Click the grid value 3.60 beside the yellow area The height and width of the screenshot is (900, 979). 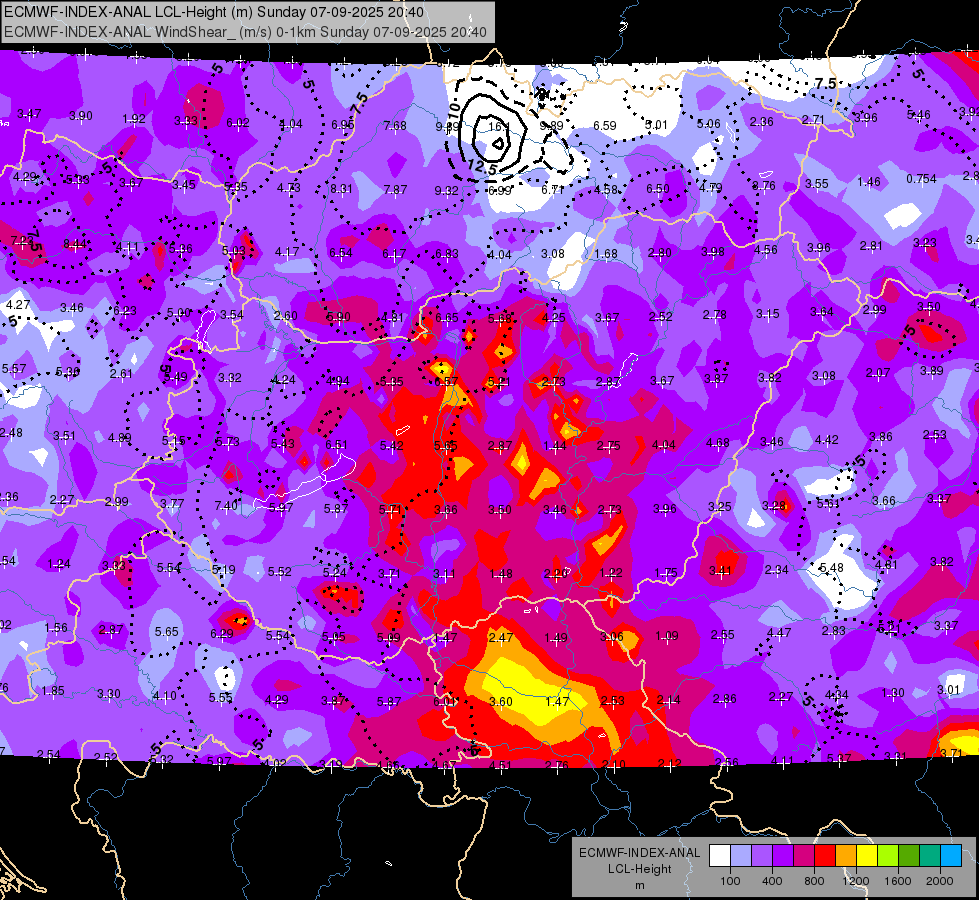coord(501,701)
